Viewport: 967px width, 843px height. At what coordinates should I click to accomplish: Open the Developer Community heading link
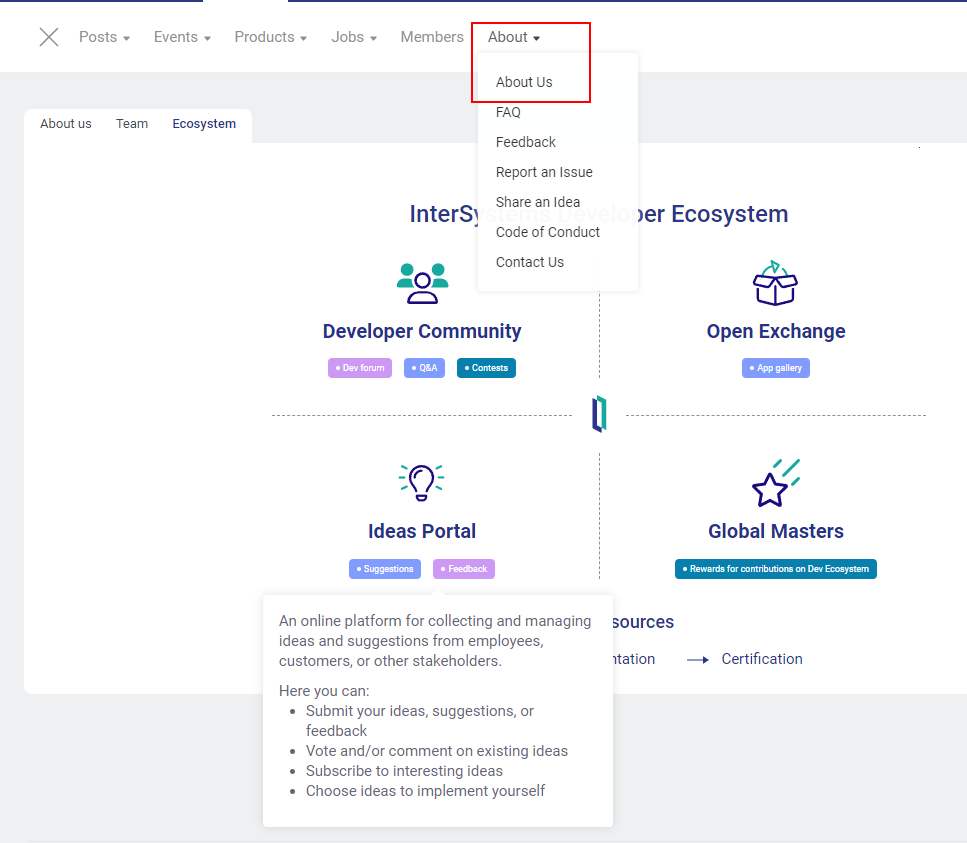[422, 331]
